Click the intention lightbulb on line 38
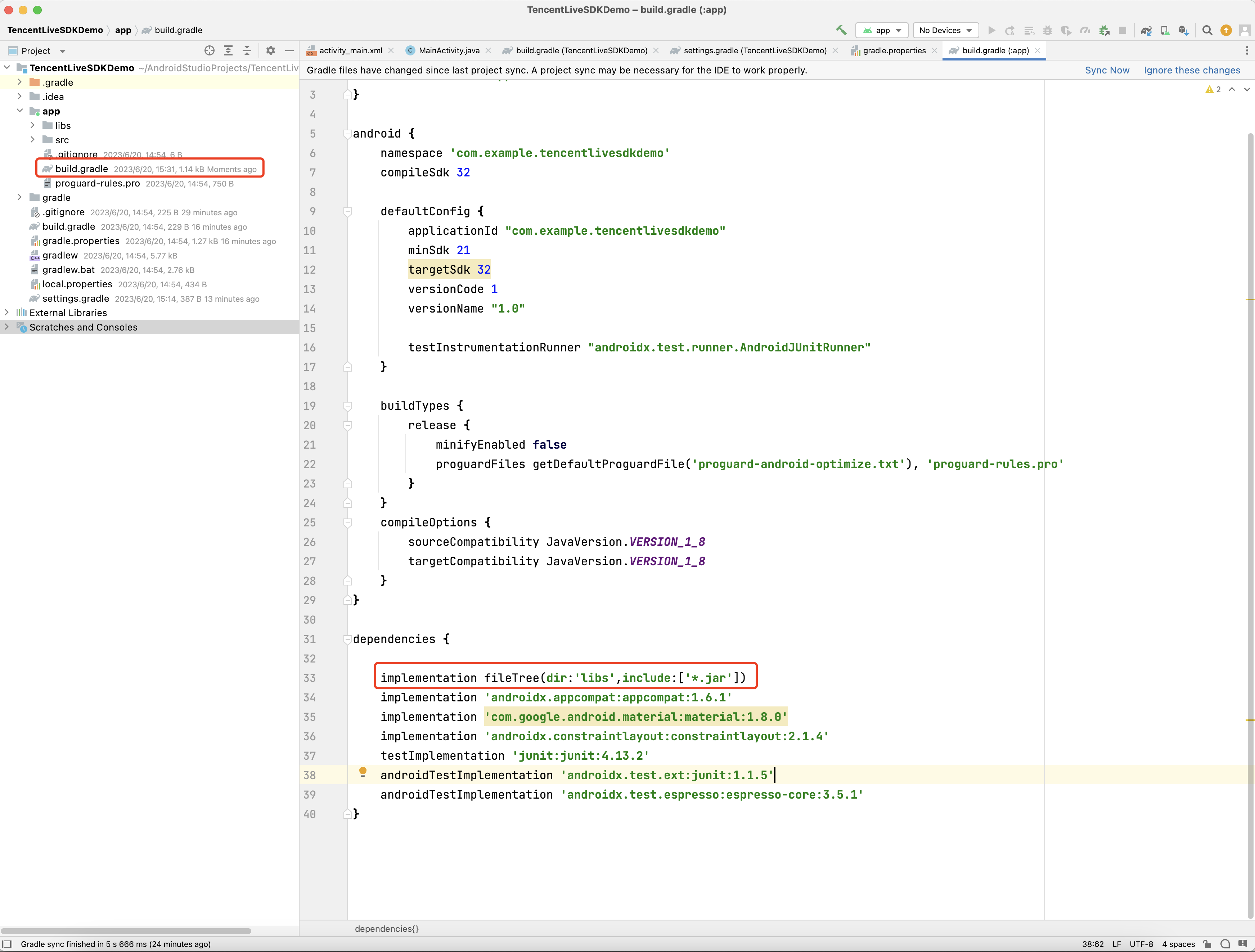This screenshot has height=952, width=1255. 363,772
